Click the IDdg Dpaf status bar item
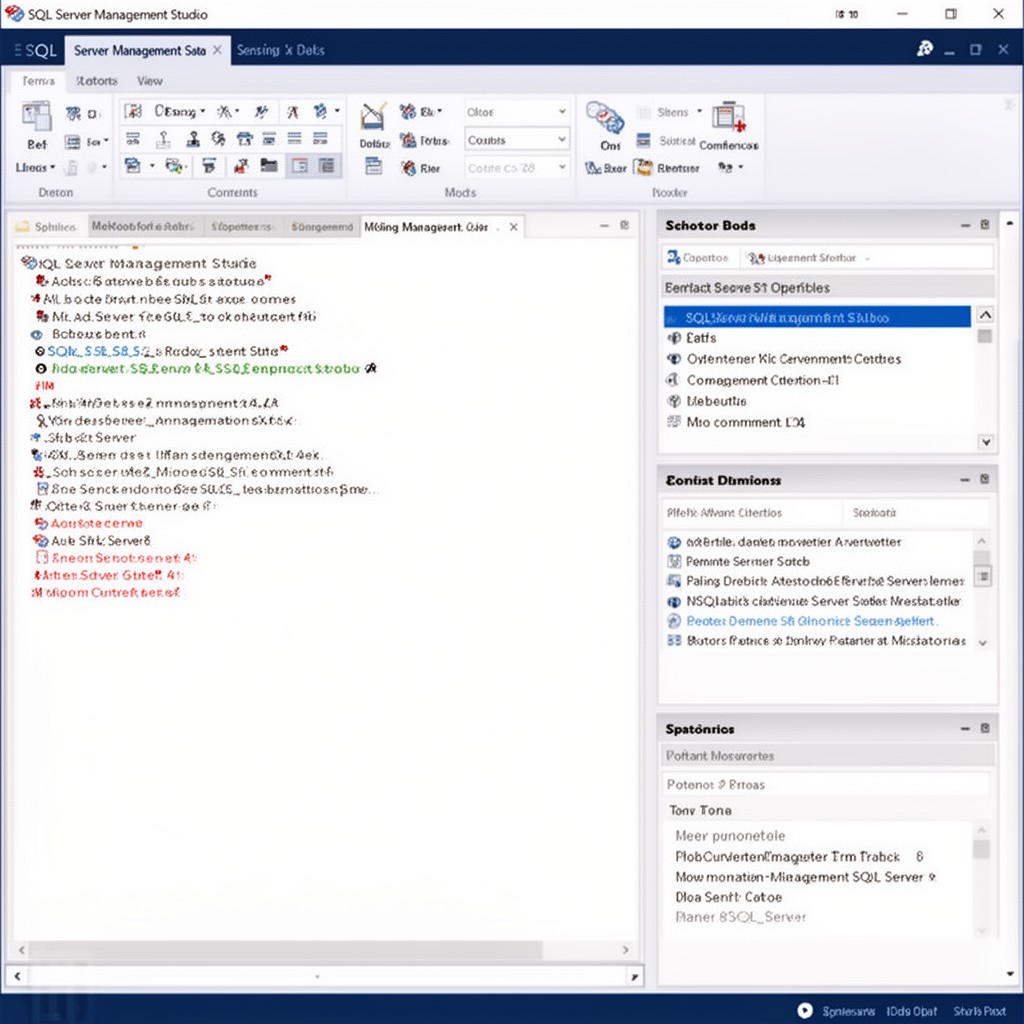The image size is (1024, 1024). click(911, 1011)
